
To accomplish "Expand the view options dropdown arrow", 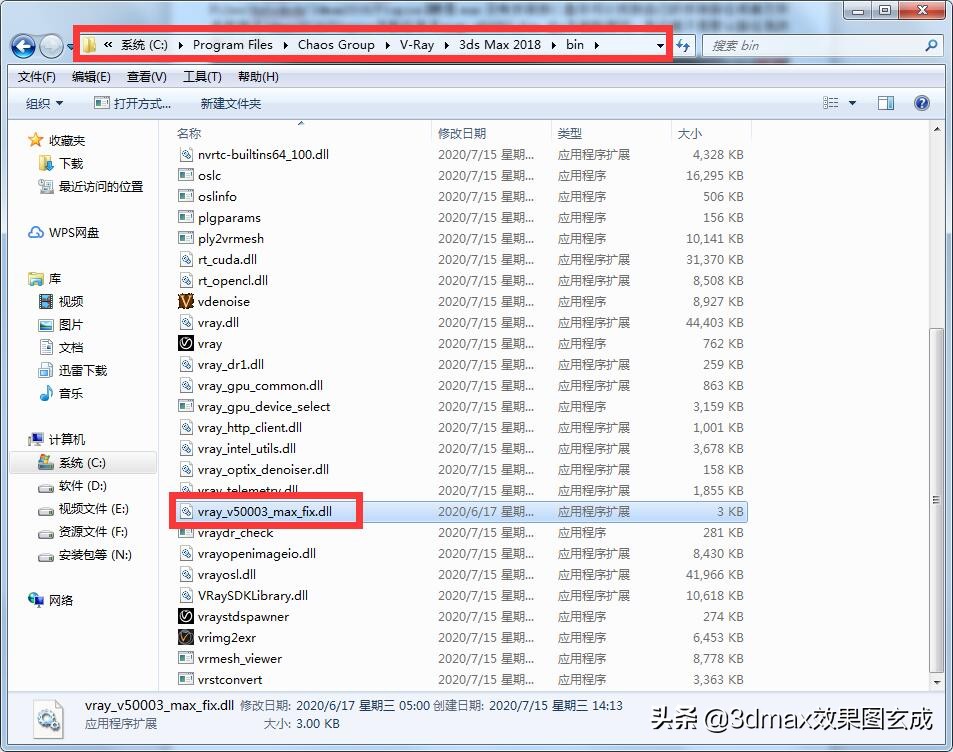I will (852, 103).
